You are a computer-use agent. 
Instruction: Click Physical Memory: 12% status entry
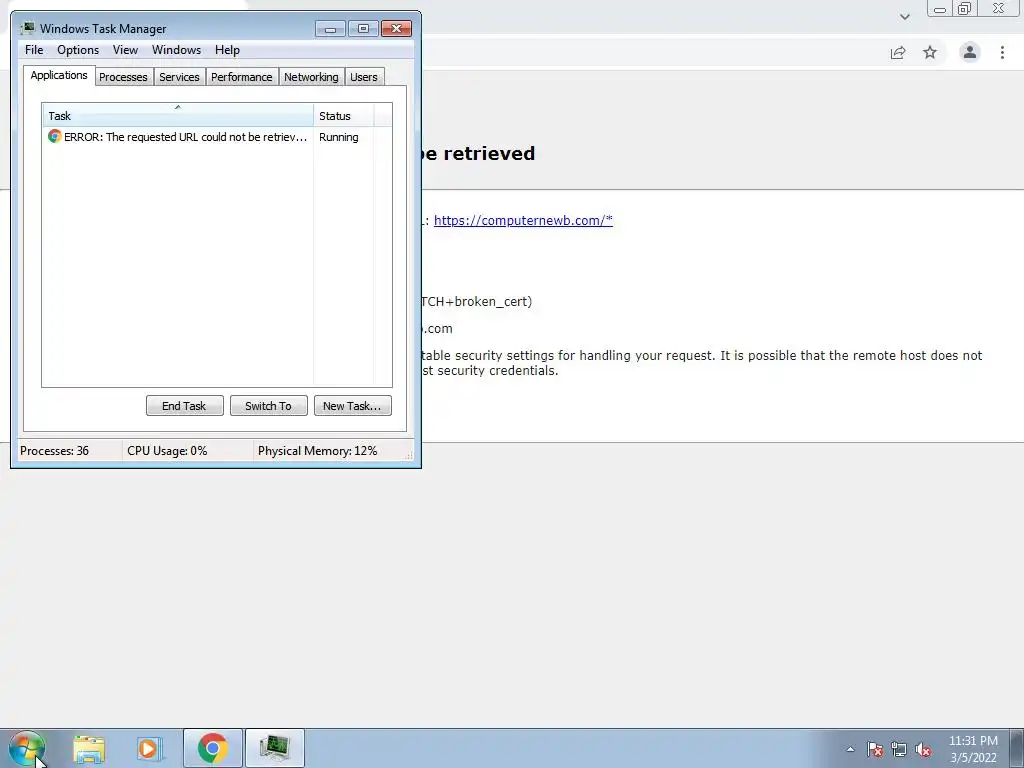tap(317, 451)
